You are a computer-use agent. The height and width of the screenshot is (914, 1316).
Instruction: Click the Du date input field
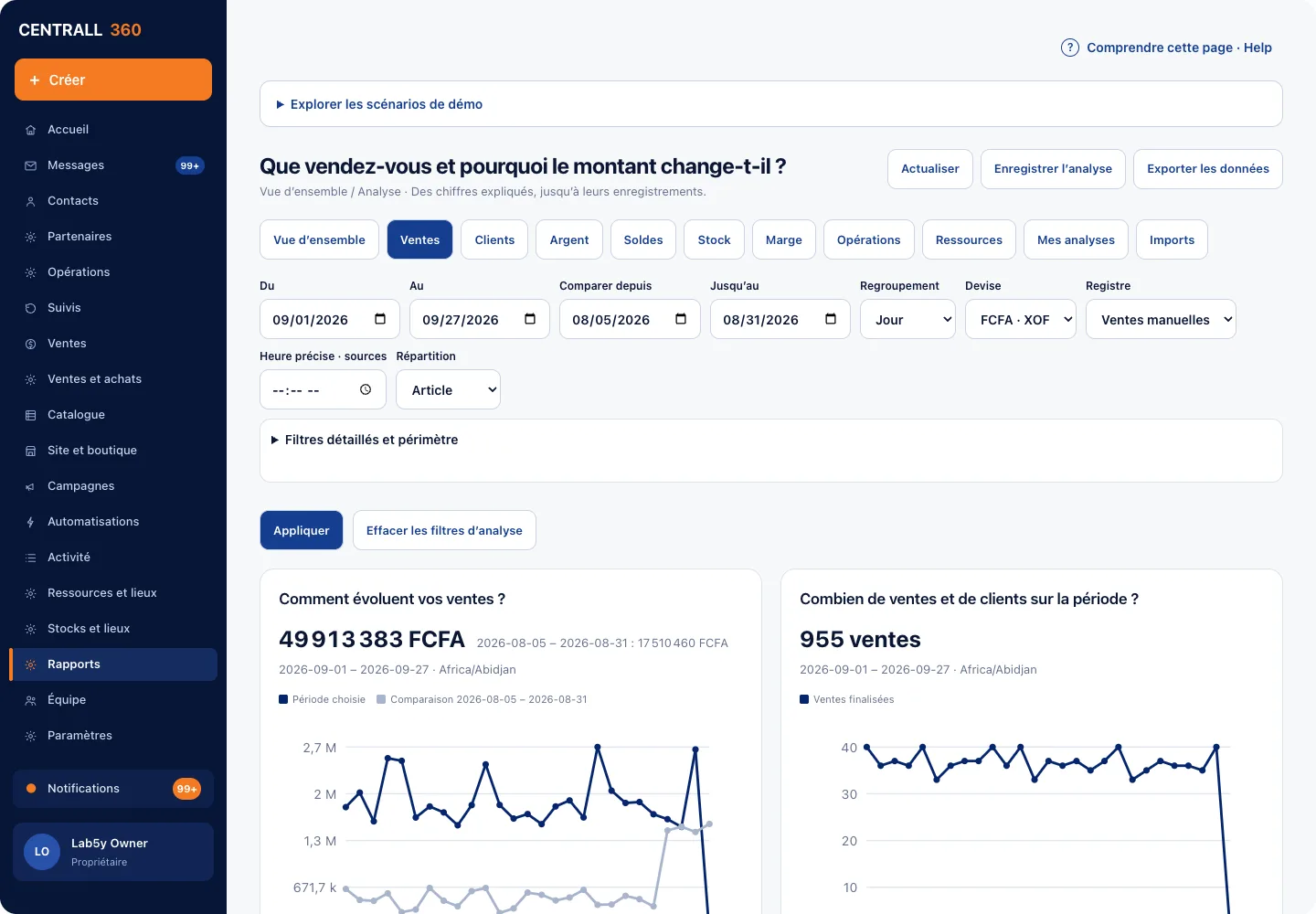point(330,319)
